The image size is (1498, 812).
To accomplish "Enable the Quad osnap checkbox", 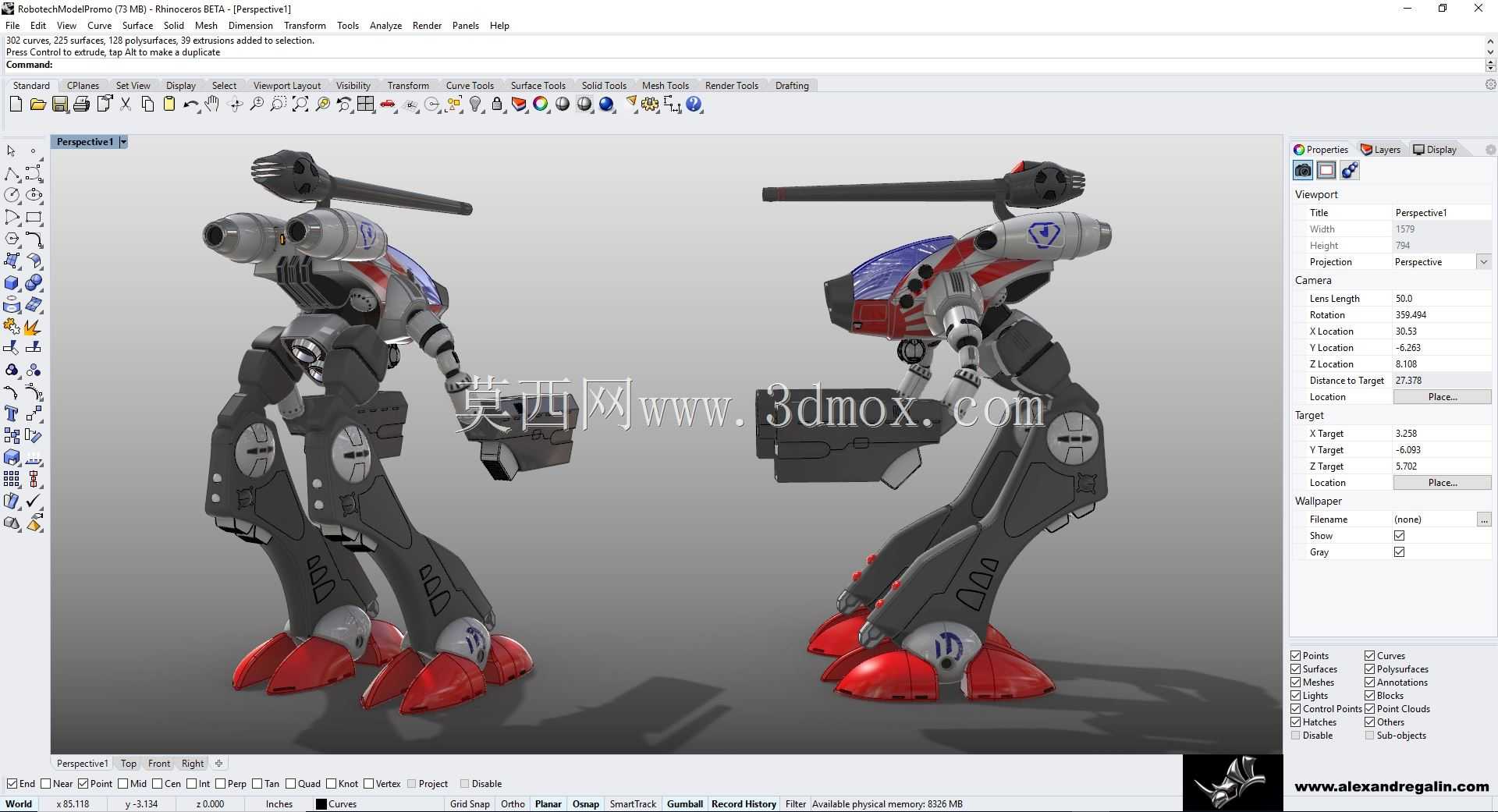I will (x=290, y=783).
